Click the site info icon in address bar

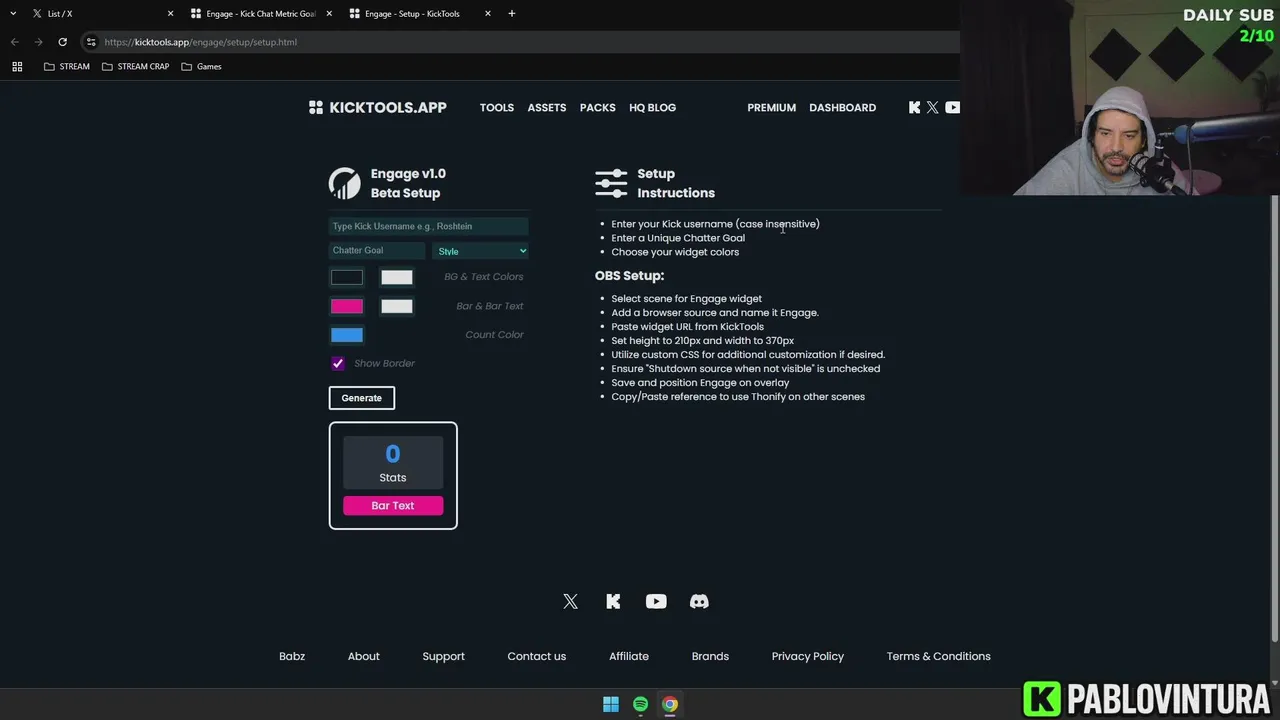(x=91, y=42)
